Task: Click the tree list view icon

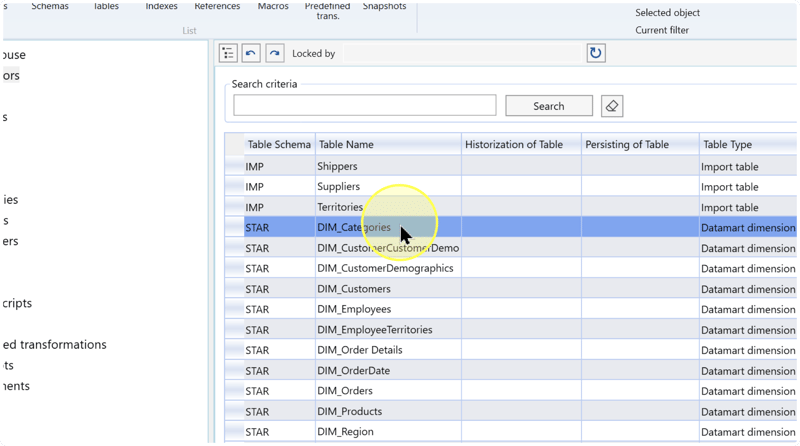Action: coord(228,53)
